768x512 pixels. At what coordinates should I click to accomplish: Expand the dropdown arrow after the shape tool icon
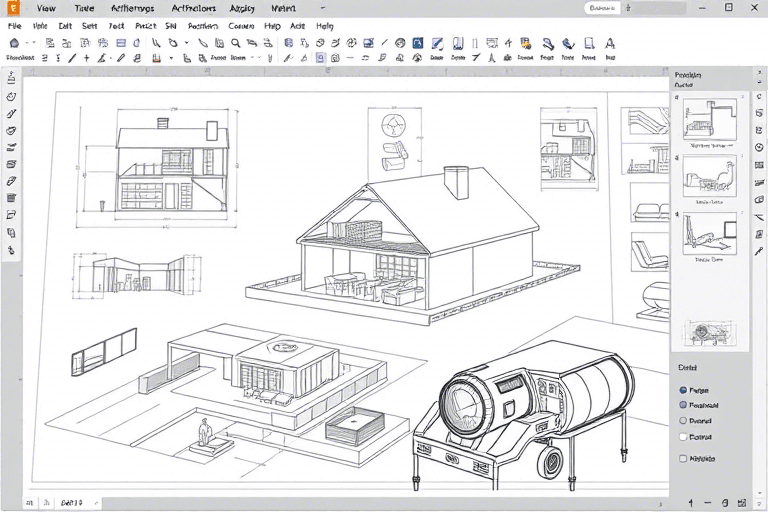click(187, 44)
